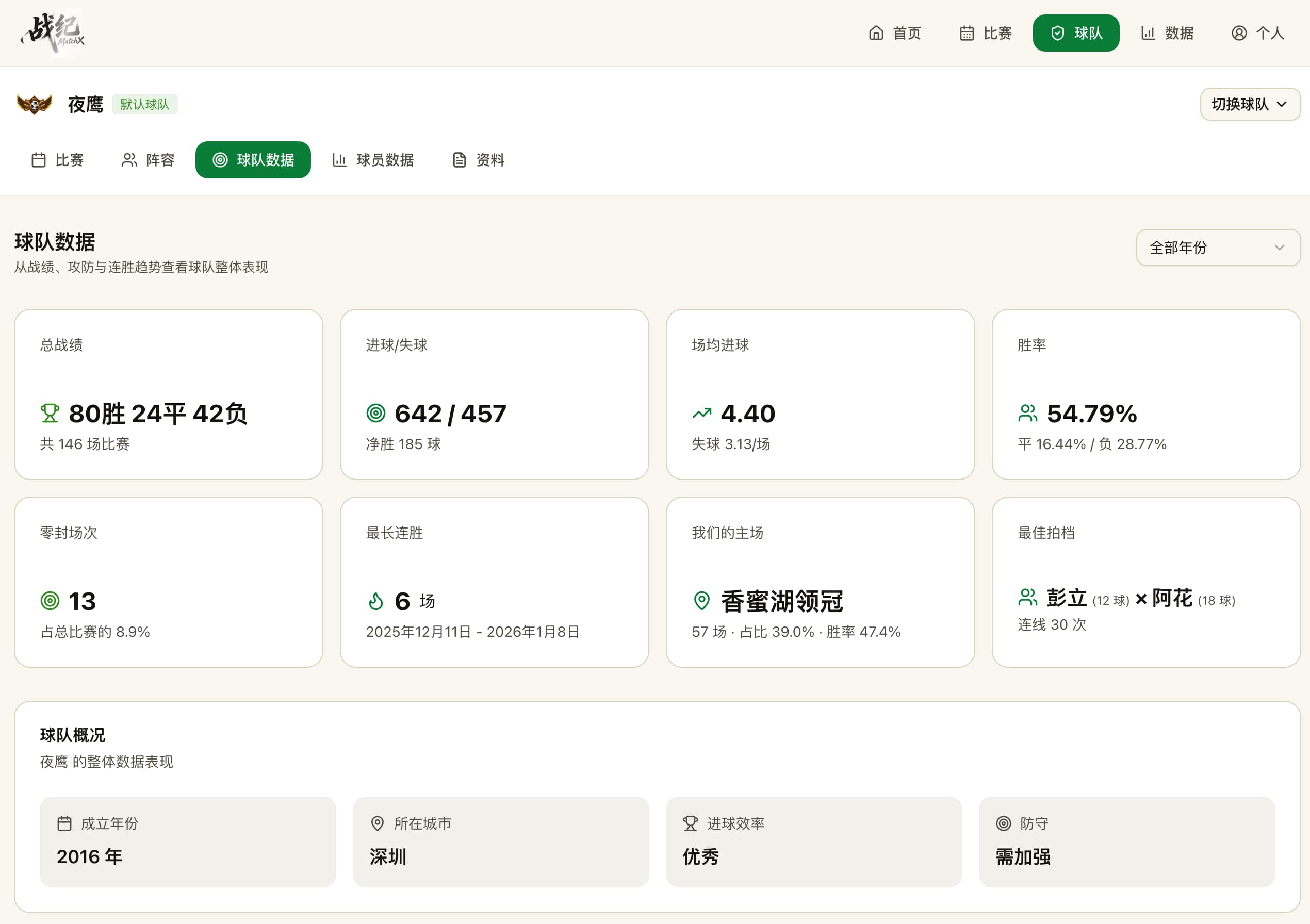Click the user circle icon beside 个人

click(1239, 33)
